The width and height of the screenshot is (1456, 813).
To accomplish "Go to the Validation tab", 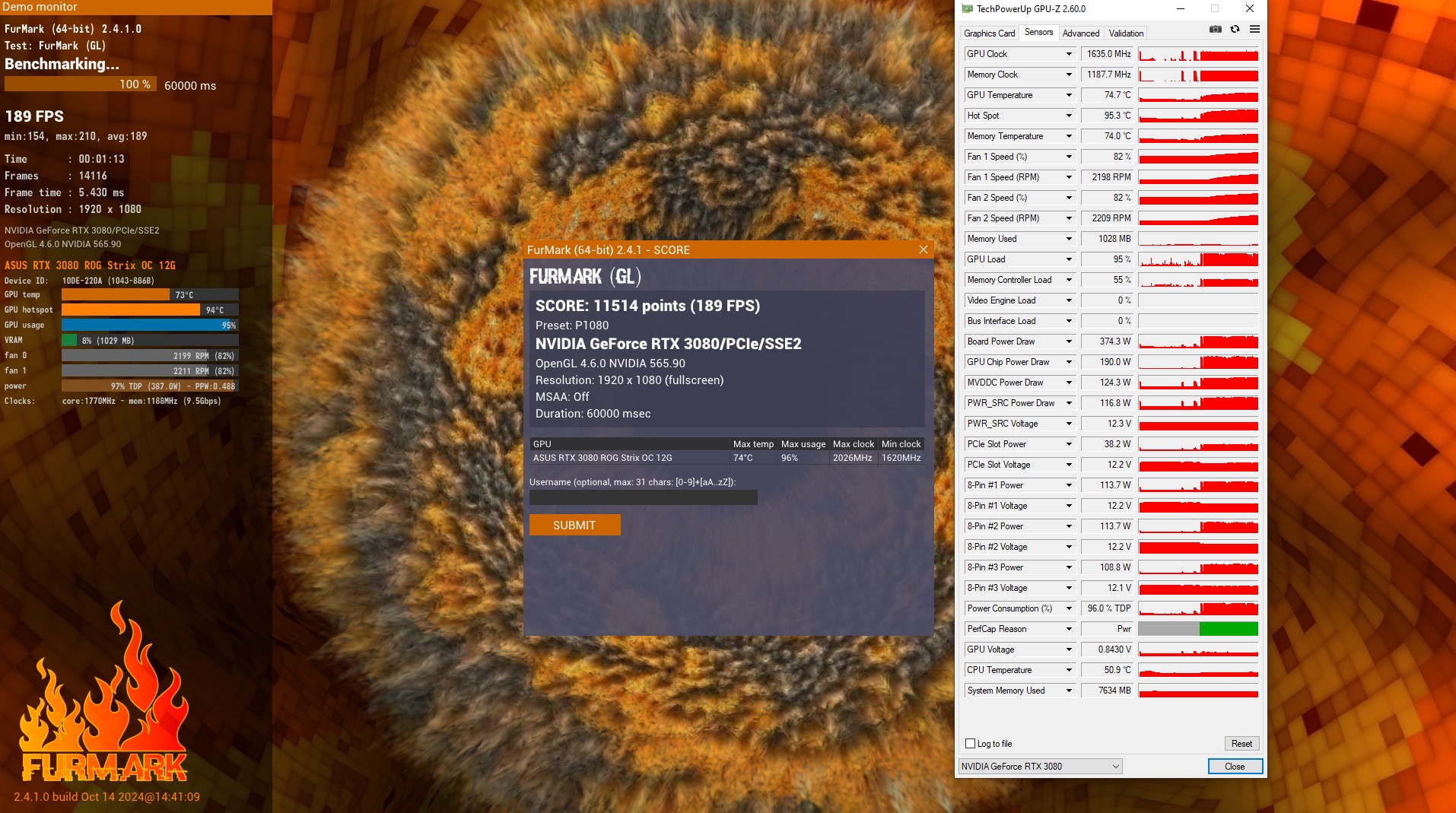I will click(1126, 33).
